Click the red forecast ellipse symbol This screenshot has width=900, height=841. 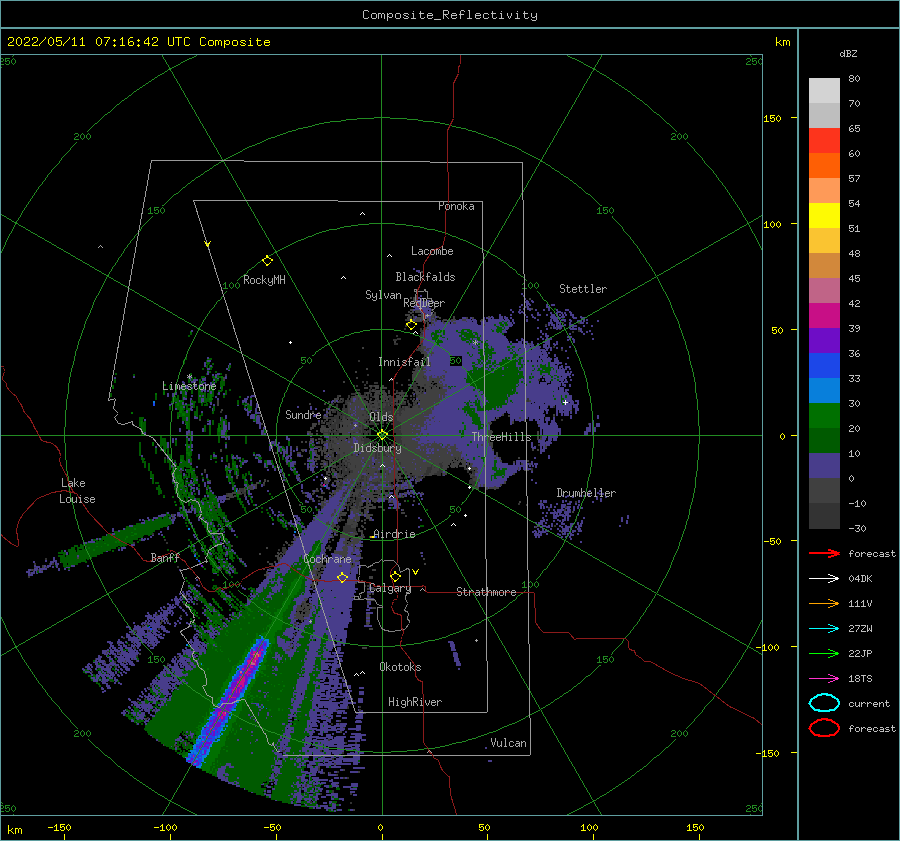pyautogui.click(x=824, y=728)
